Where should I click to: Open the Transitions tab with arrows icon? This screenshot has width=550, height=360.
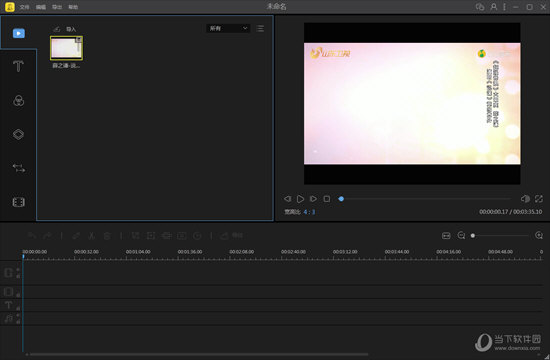click(x=19, y=168)
